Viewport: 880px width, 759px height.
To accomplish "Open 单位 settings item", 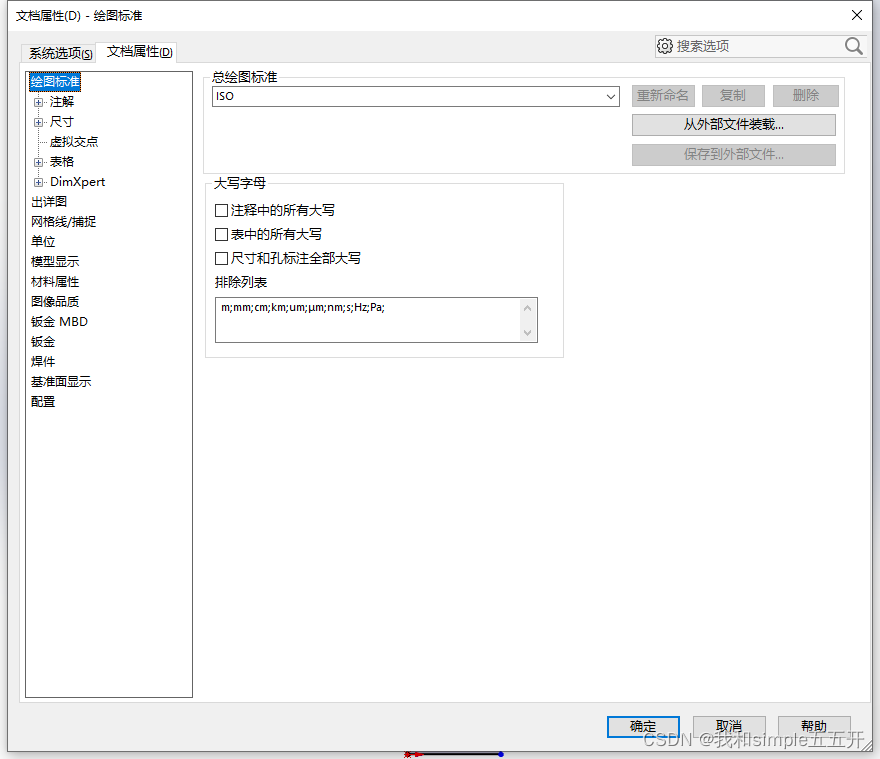I will click(x=43, y=242).
